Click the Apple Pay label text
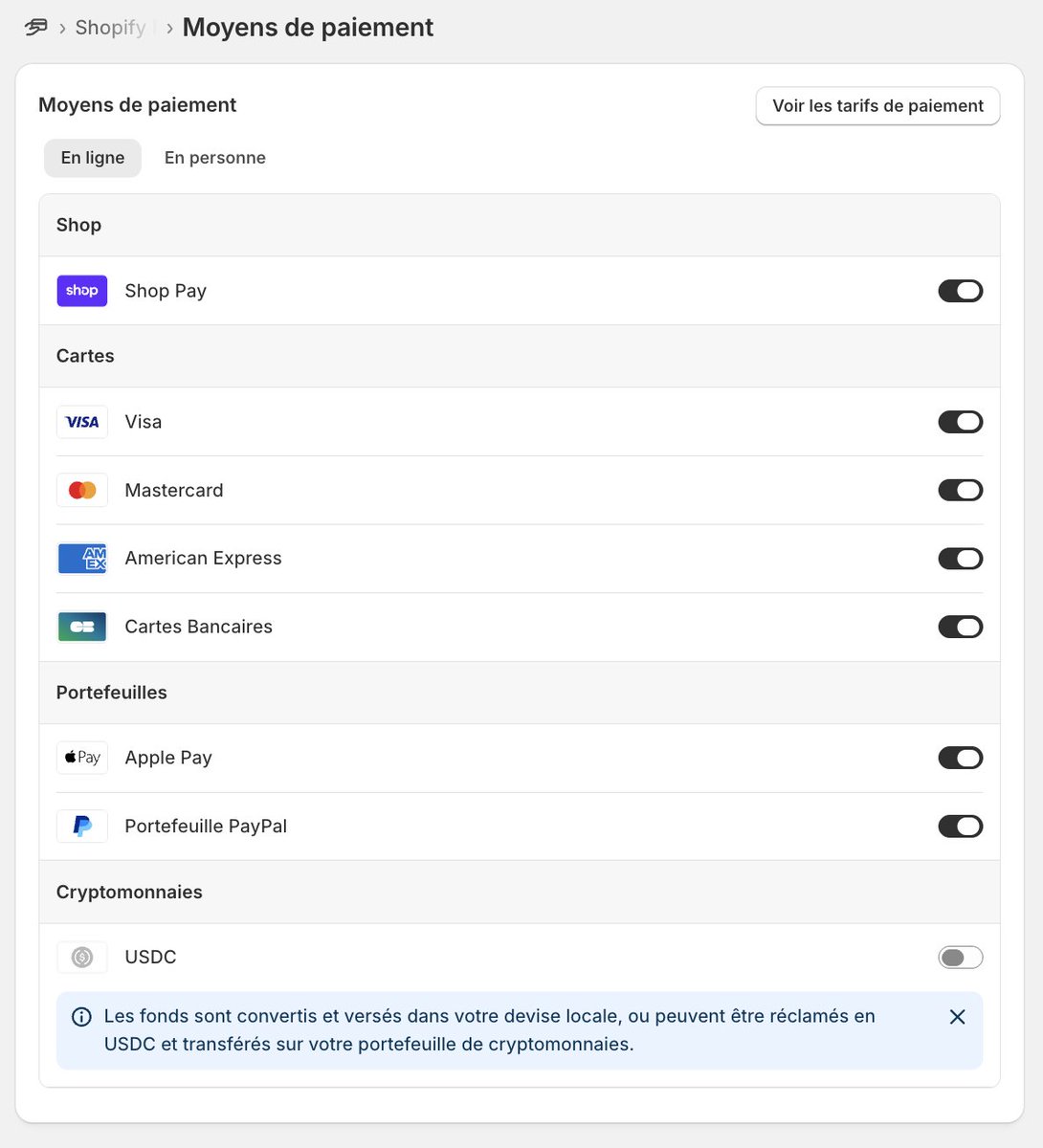The image size is (1043, 1148). click(168, 758)
